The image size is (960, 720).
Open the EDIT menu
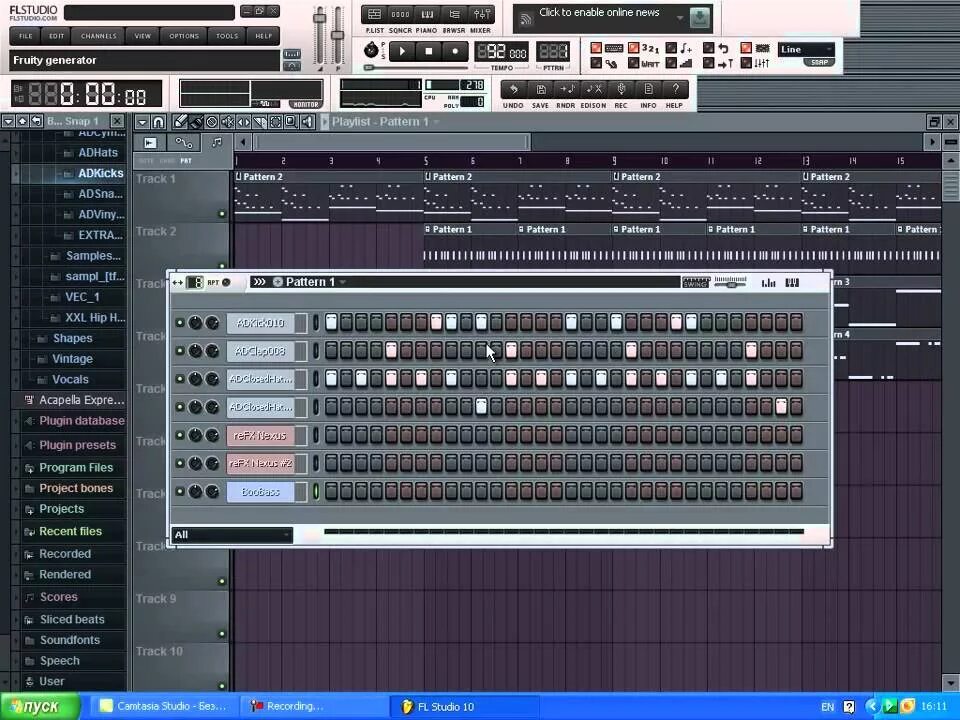tap(56, 36)
